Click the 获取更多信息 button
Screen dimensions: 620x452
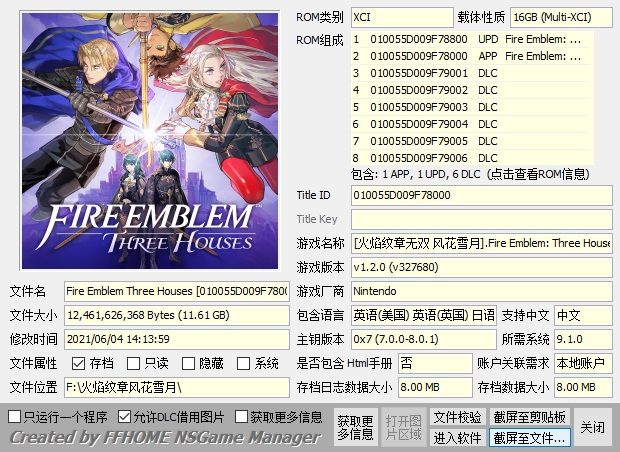(x=355, y=427)
